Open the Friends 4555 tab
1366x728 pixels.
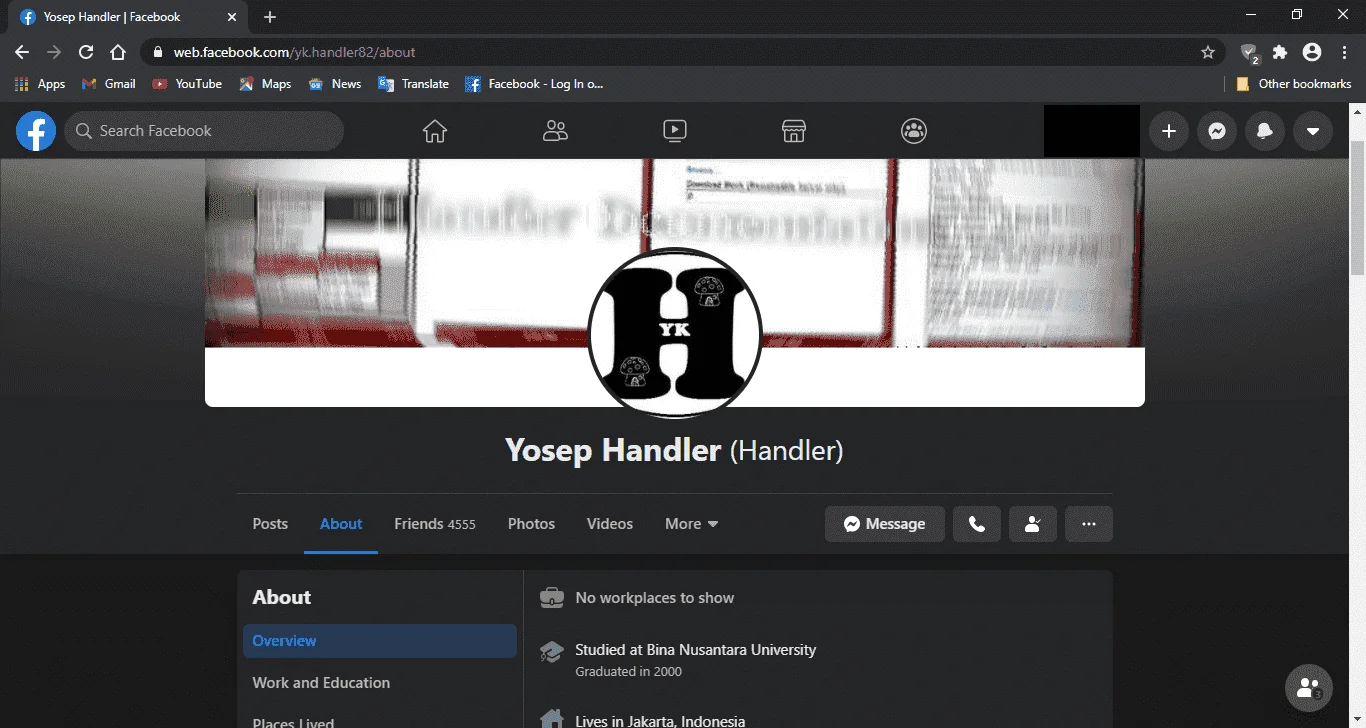tap(434, 524)
